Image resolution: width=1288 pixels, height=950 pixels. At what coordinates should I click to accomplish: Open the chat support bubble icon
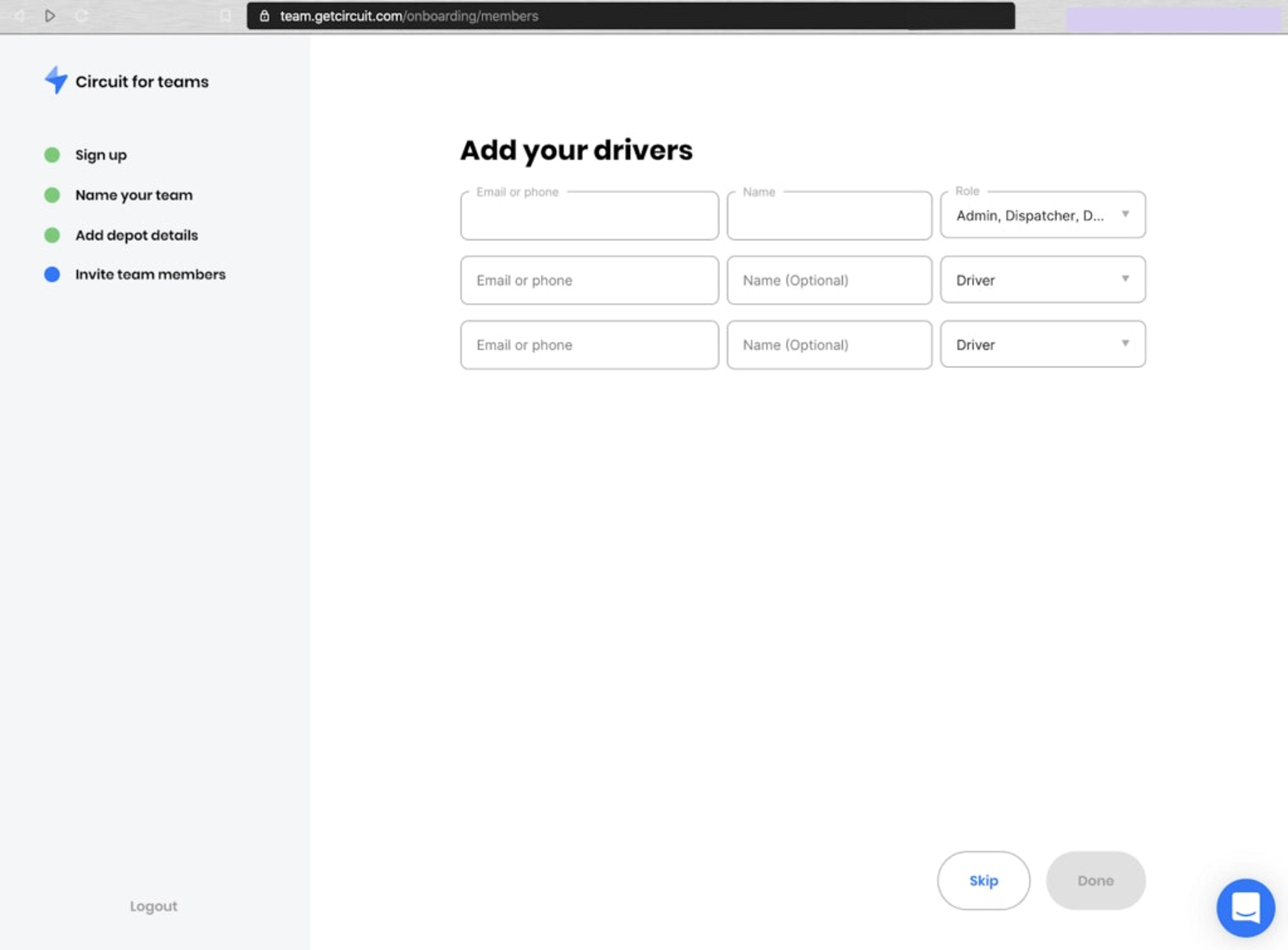point(1245,907)
